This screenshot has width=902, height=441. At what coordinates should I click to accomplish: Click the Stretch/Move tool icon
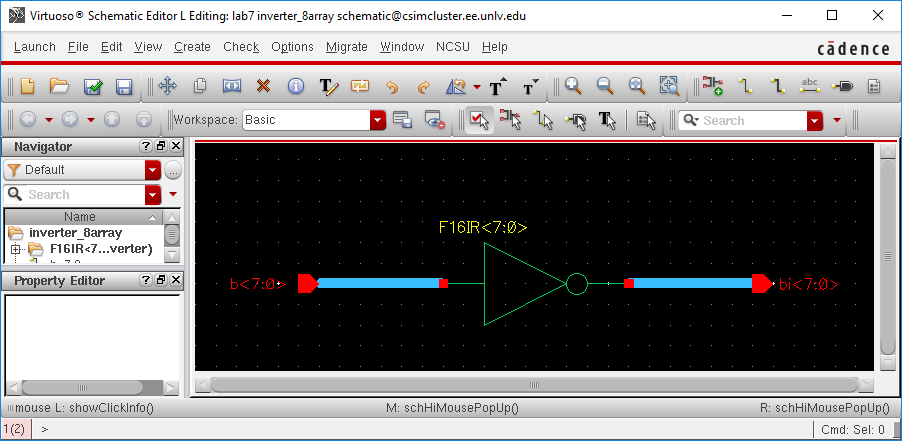[x=168, y=87]
